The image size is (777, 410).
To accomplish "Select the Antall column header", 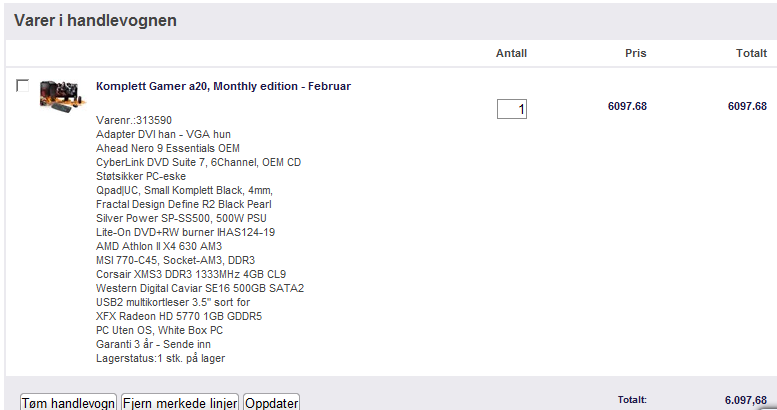I will 511,54.
